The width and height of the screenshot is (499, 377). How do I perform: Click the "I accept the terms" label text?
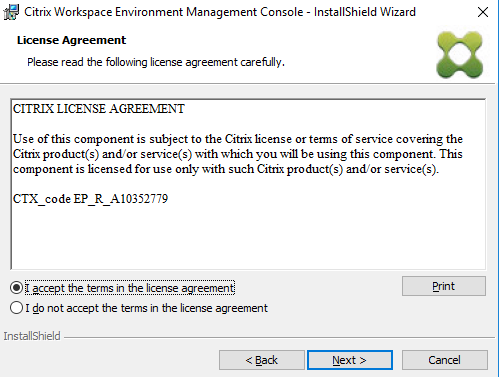click(x=130, y=288)
